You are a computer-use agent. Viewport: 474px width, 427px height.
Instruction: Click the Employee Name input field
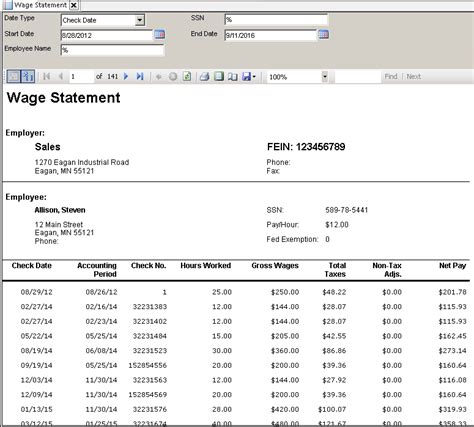coord(112,50)
